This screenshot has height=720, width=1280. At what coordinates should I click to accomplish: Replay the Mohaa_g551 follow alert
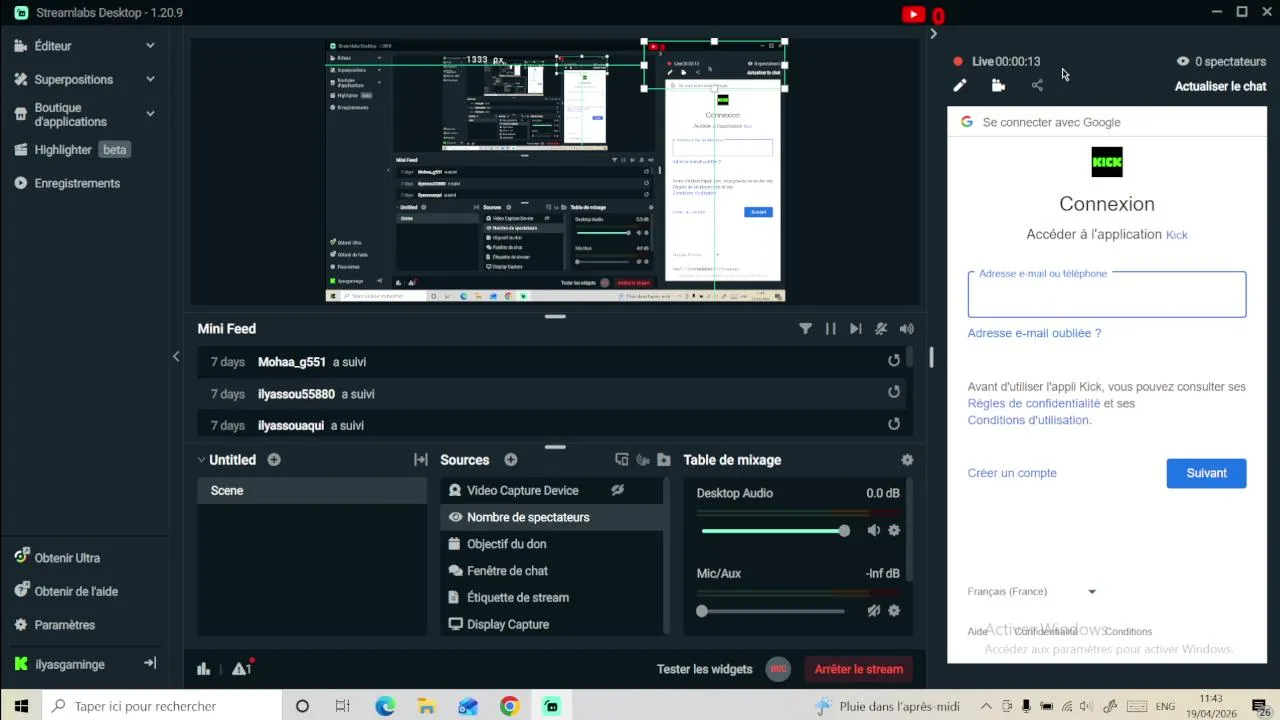(x=894, y=361)
